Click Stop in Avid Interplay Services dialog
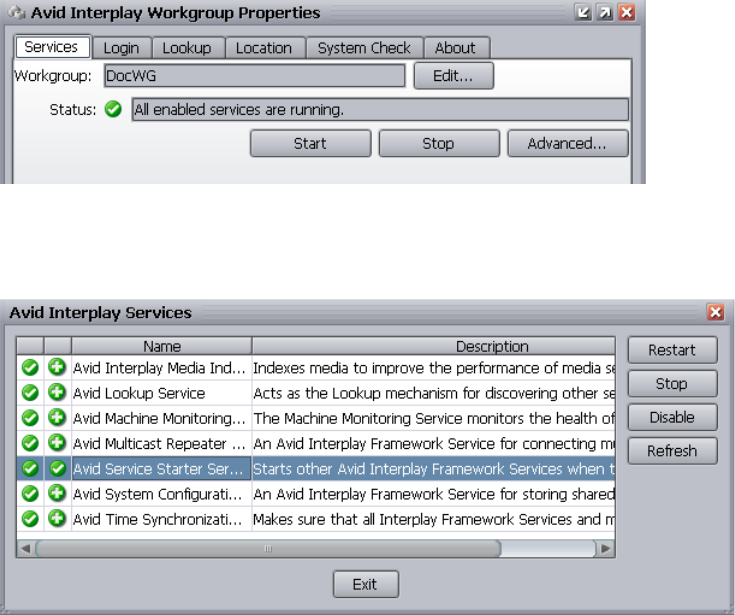Viewport: 735px width, 615px height. tap(672, 384)
